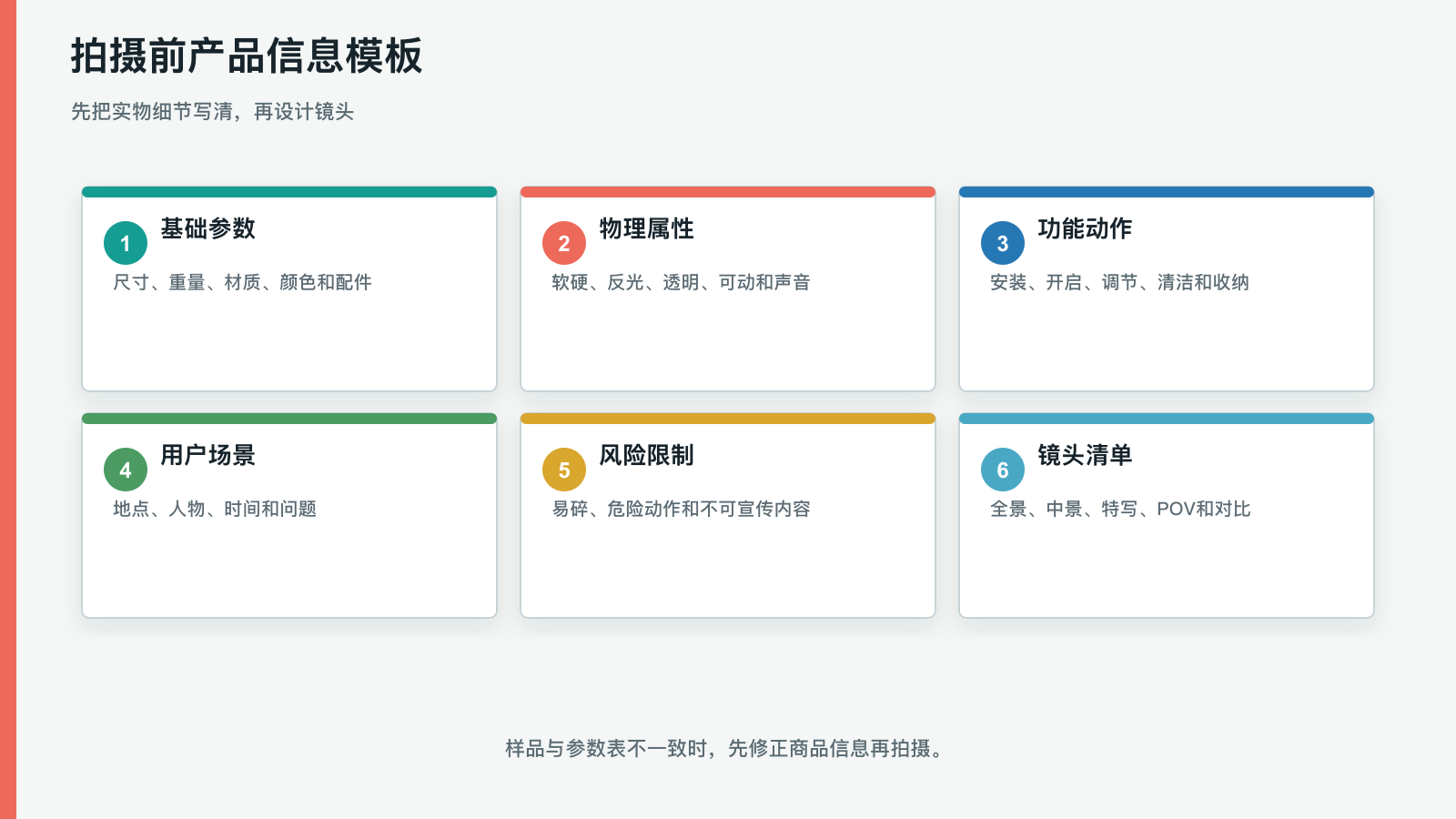Select text 尺寸、重量、材质、颜色和配件

[242, 282]
